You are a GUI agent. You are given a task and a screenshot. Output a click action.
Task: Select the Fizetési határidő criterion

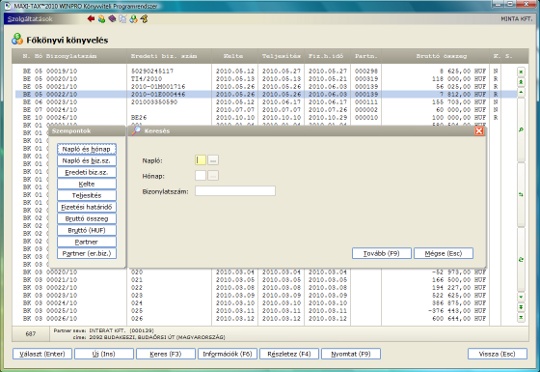86,207
